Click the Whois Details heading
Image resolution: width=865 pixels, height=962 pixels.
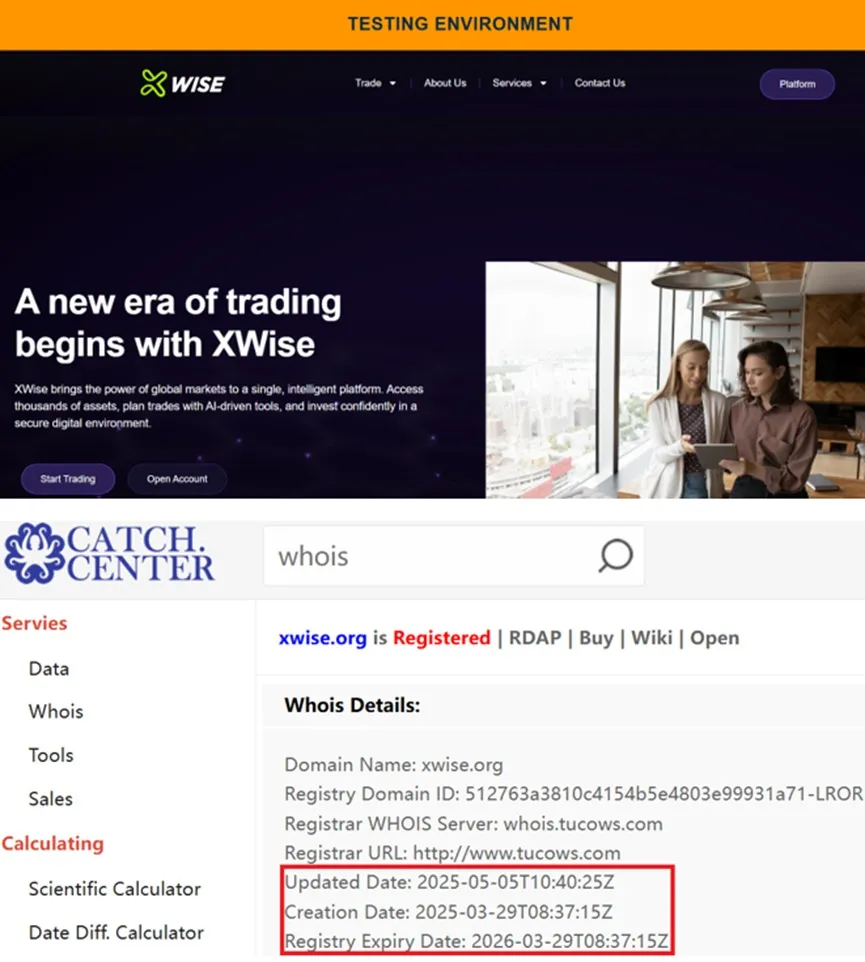(352, 706)
